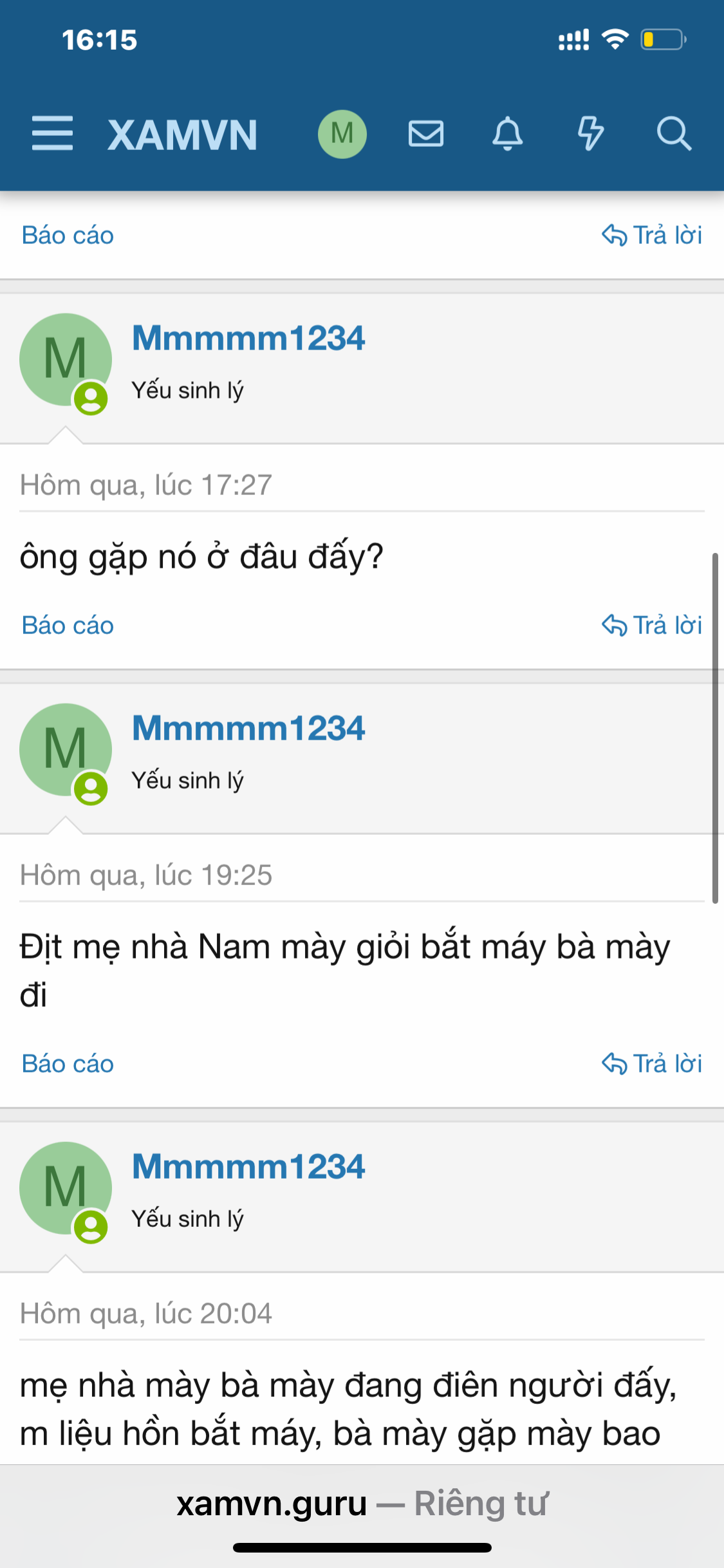Open the hamburger navigation menu
The image size is (724, 1568).
(x=52, y=134)
